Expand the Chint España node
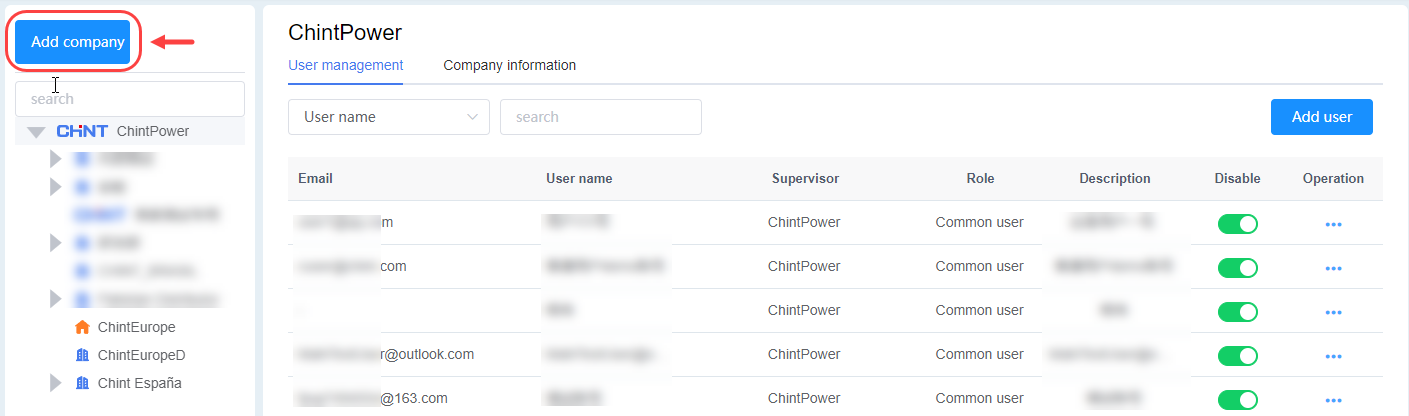 56,383
